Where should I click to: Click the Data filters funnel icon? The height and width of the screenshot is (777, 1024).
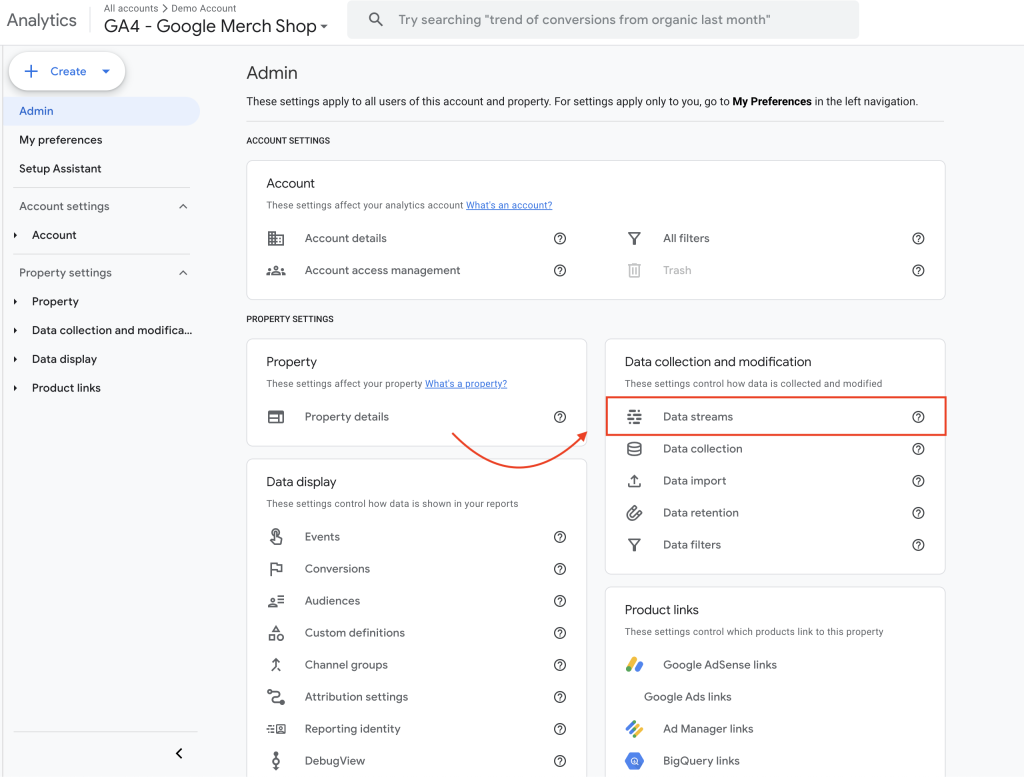pos(634,545)
